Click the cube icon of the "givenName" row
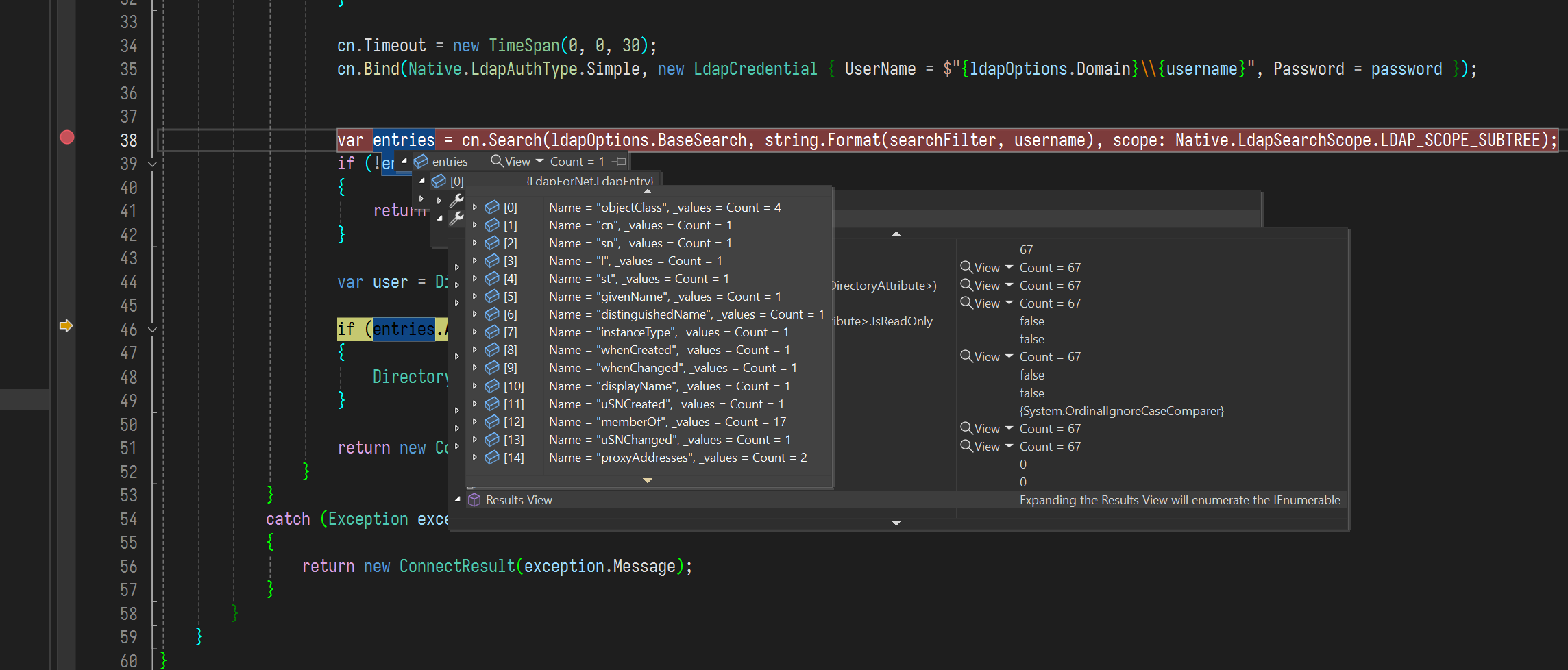 tap(492, 296)
